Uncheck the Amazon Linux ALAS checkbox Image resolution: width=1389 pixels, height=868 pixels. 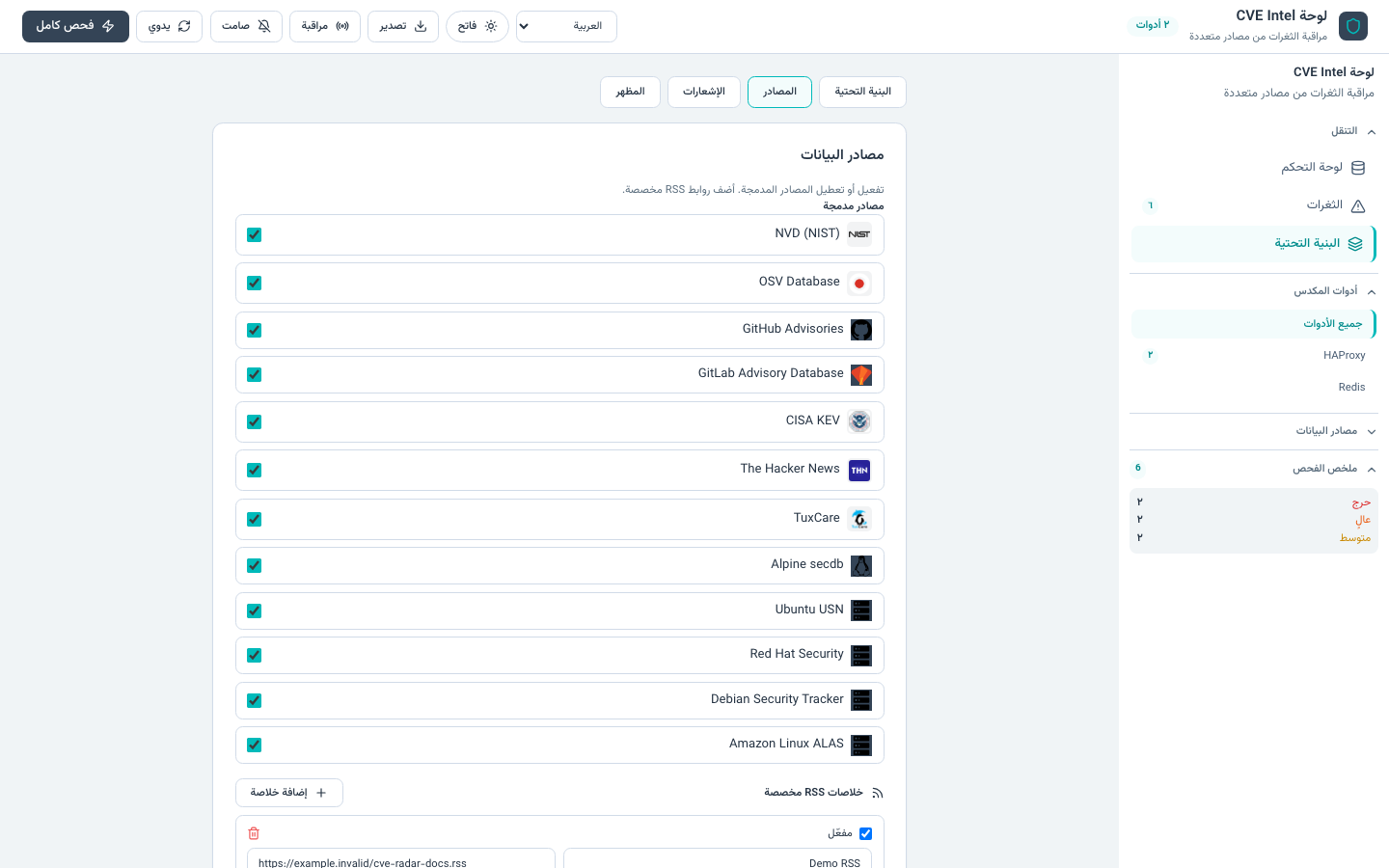click(255, 745)
